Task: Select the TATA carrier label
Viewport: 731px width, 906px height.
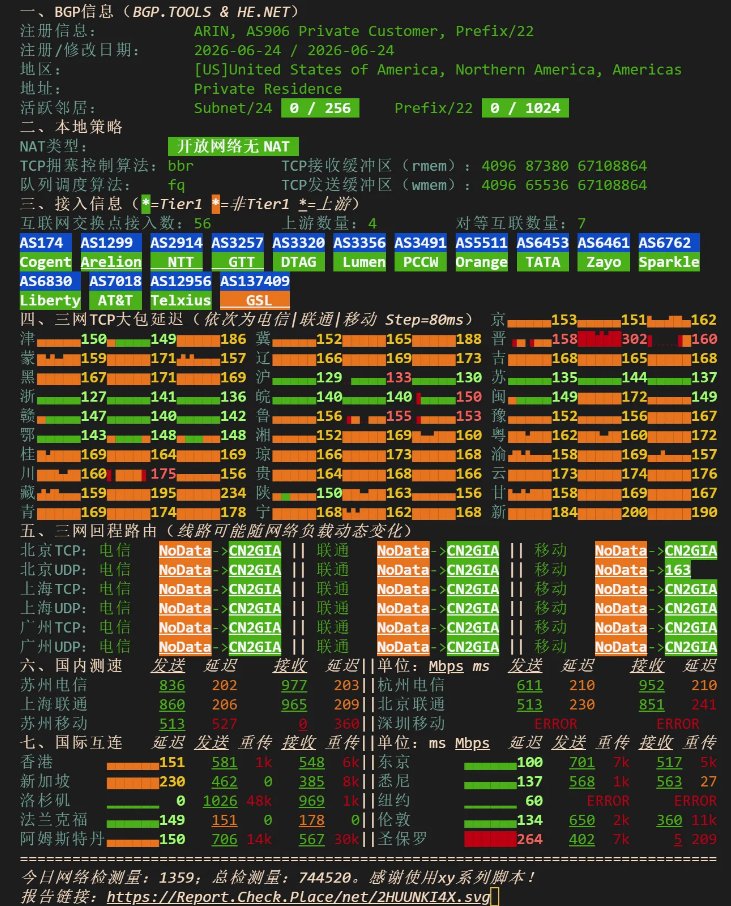Action: pyautogui.click(x=543, y=262)
